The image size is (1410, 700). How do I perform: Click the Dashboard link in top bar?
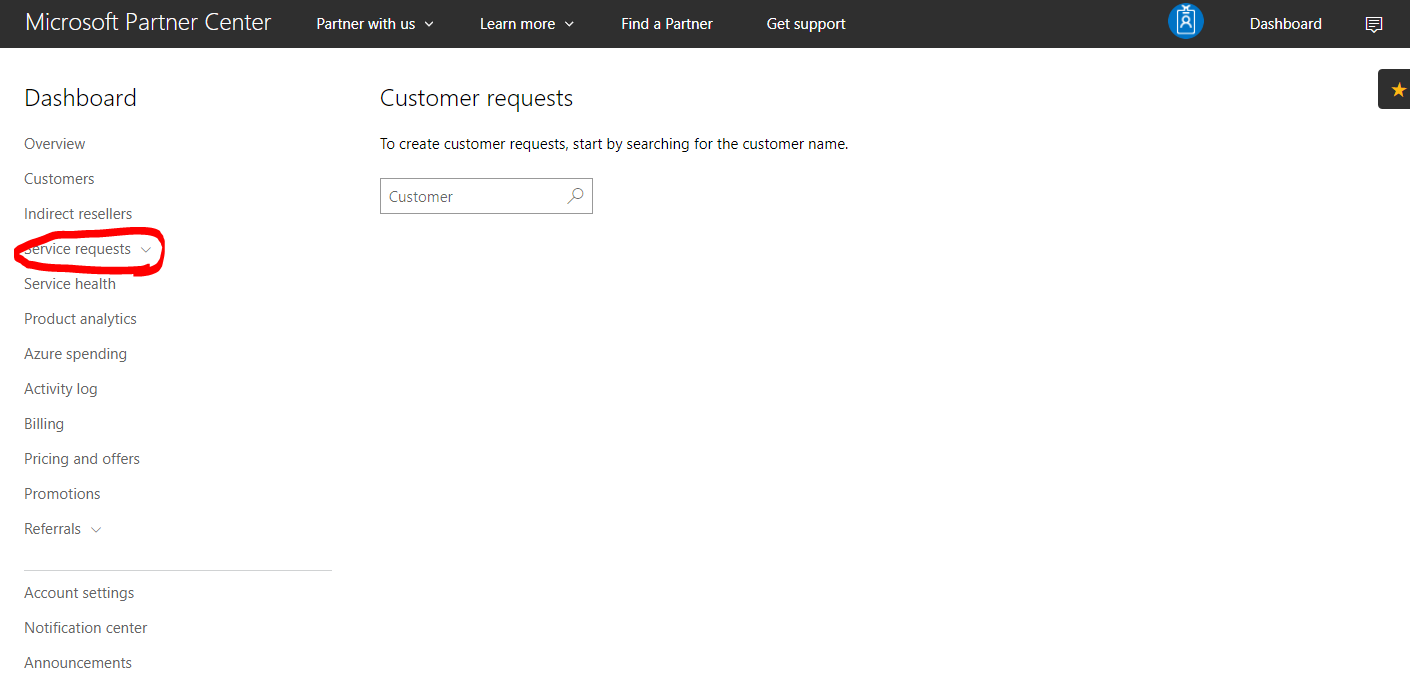pos(1285,24)
